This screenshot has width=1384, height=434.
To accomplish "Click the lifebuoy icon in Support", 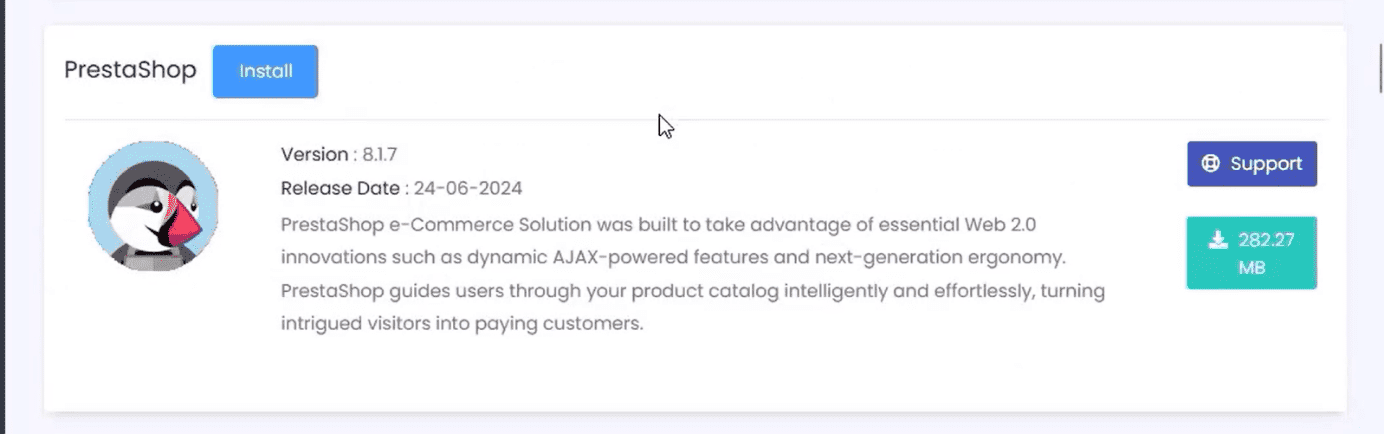I will [x=1210, y=164].
